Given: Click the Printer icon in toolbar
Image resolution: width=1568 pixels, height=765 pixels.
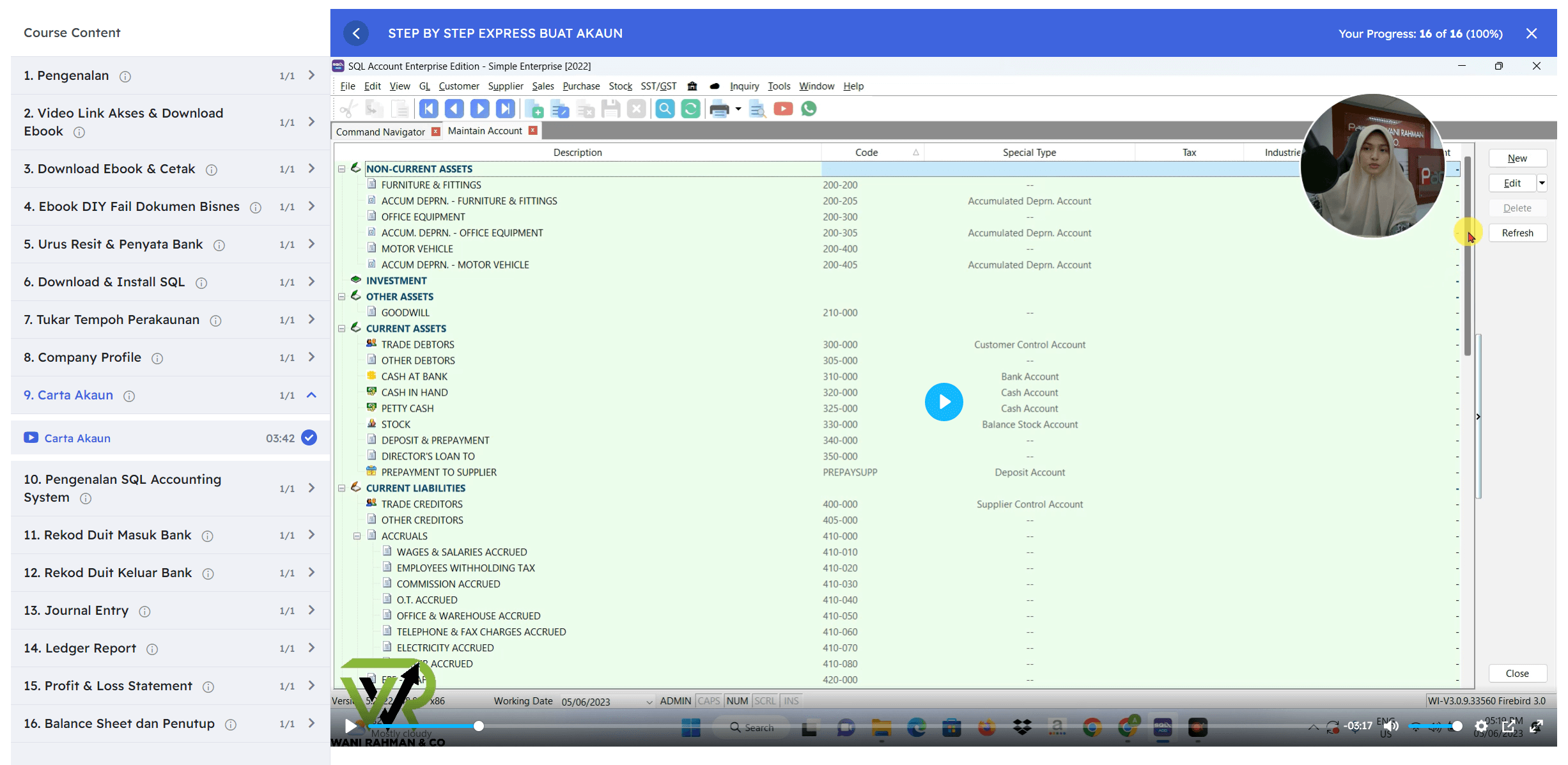Looking at the screenshot, I should coord(719,109).
